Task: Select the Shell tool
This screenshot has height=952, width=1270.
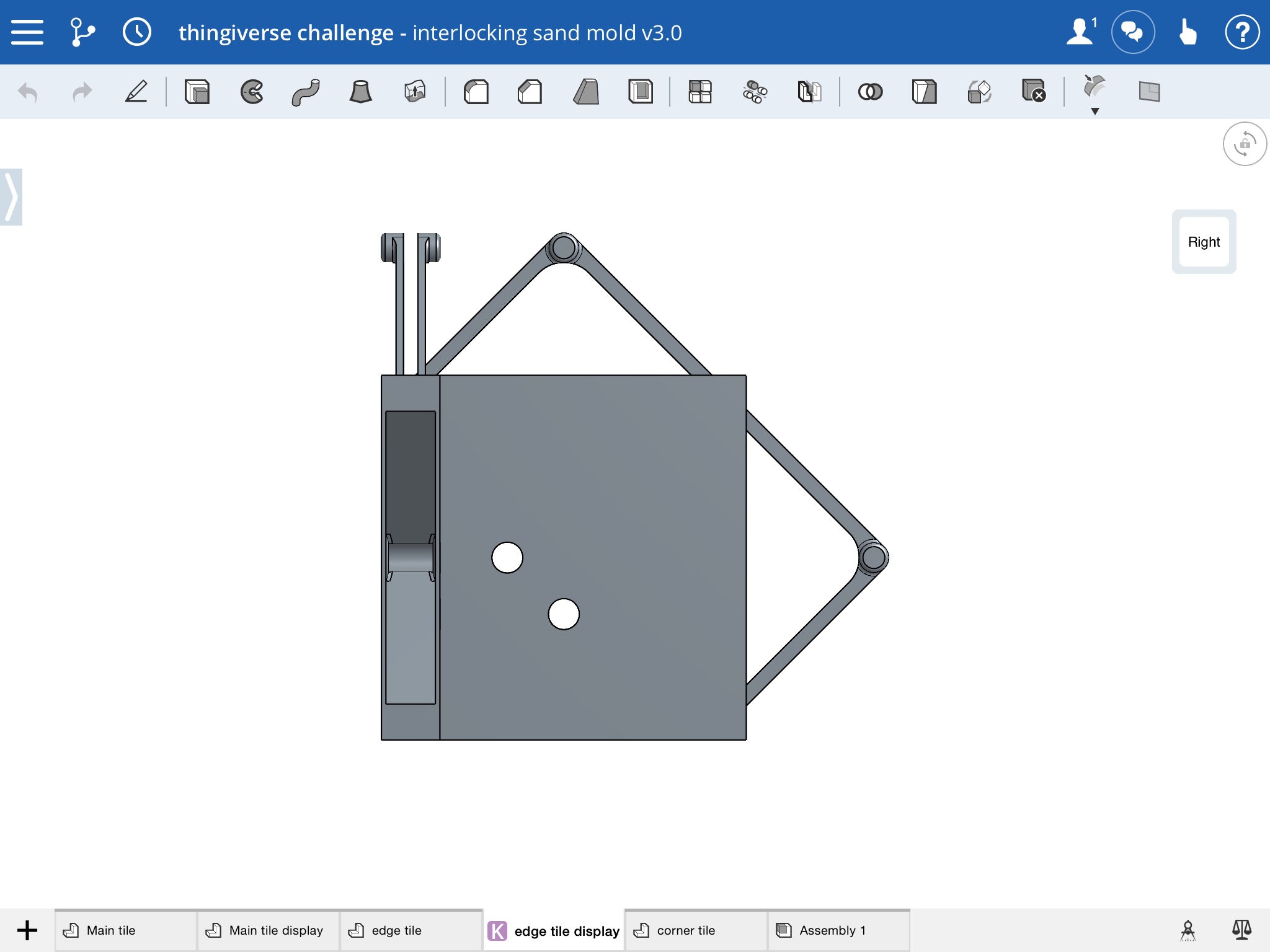Action: (x=641, y=92)
